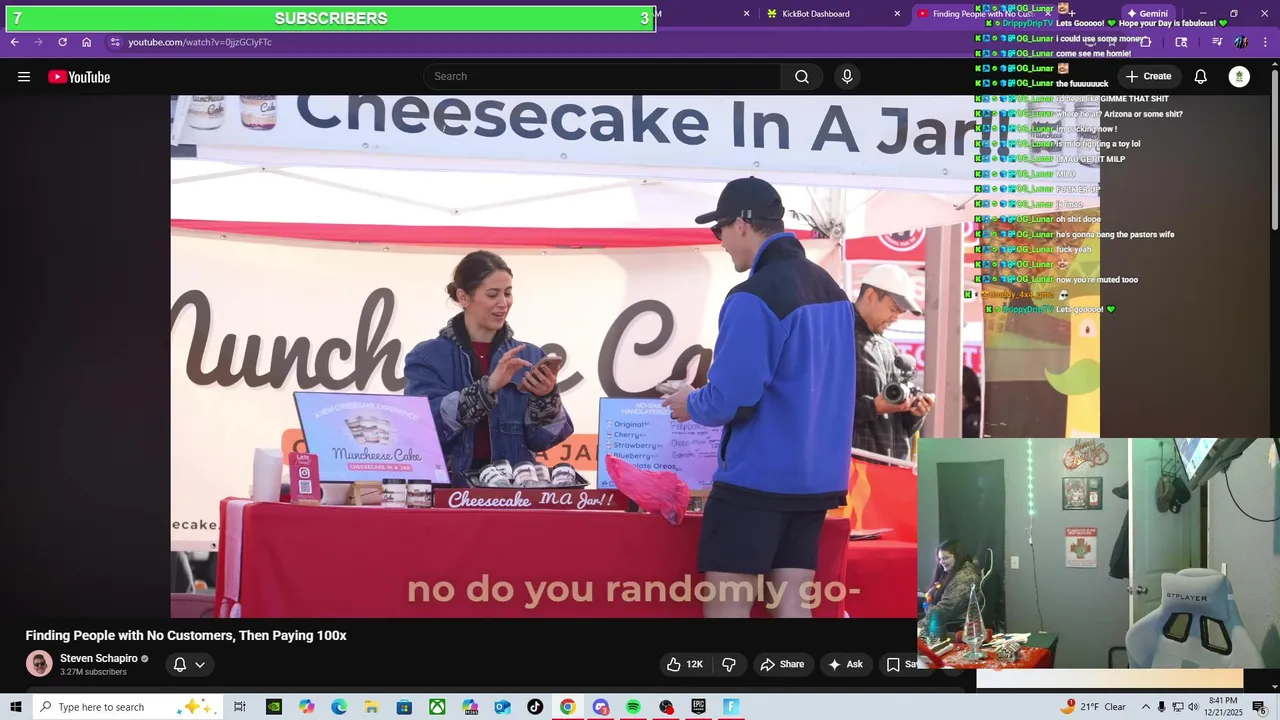Open Steven Schapiro channel name link
Viewport: 1280px width, 720px height.
99,658
